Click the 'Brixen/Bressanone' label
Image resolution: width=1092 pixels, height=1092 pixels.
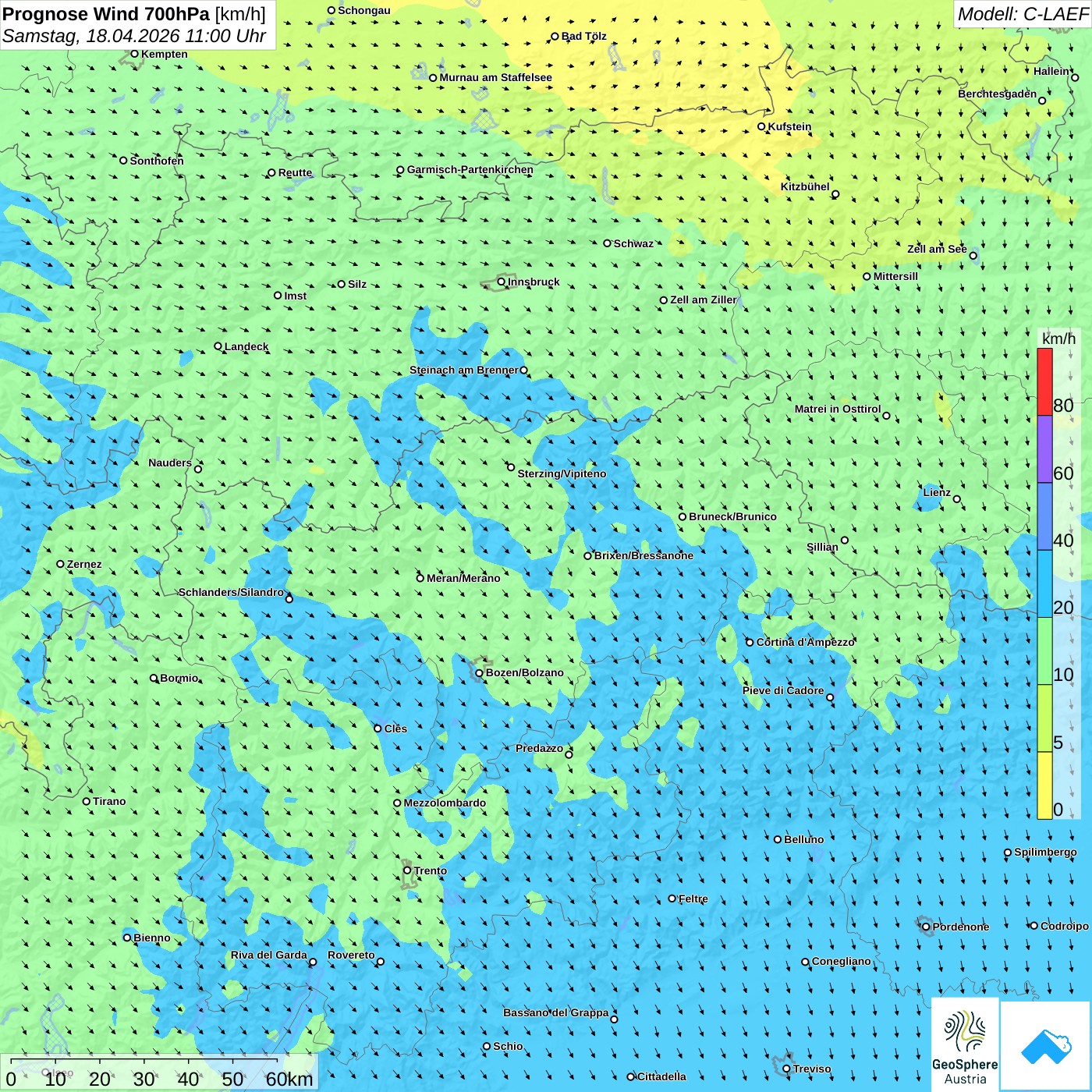643,555
